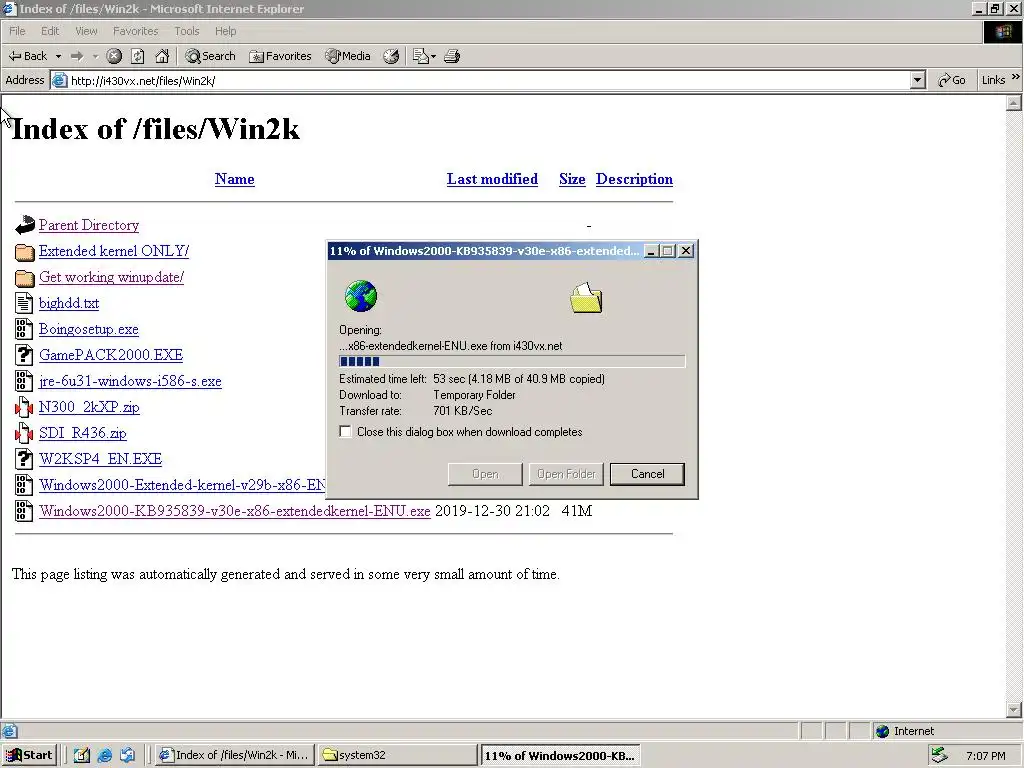Switch to Index of /files/Win2k taskbar button
1024x768 pixels.
point(236,755)
